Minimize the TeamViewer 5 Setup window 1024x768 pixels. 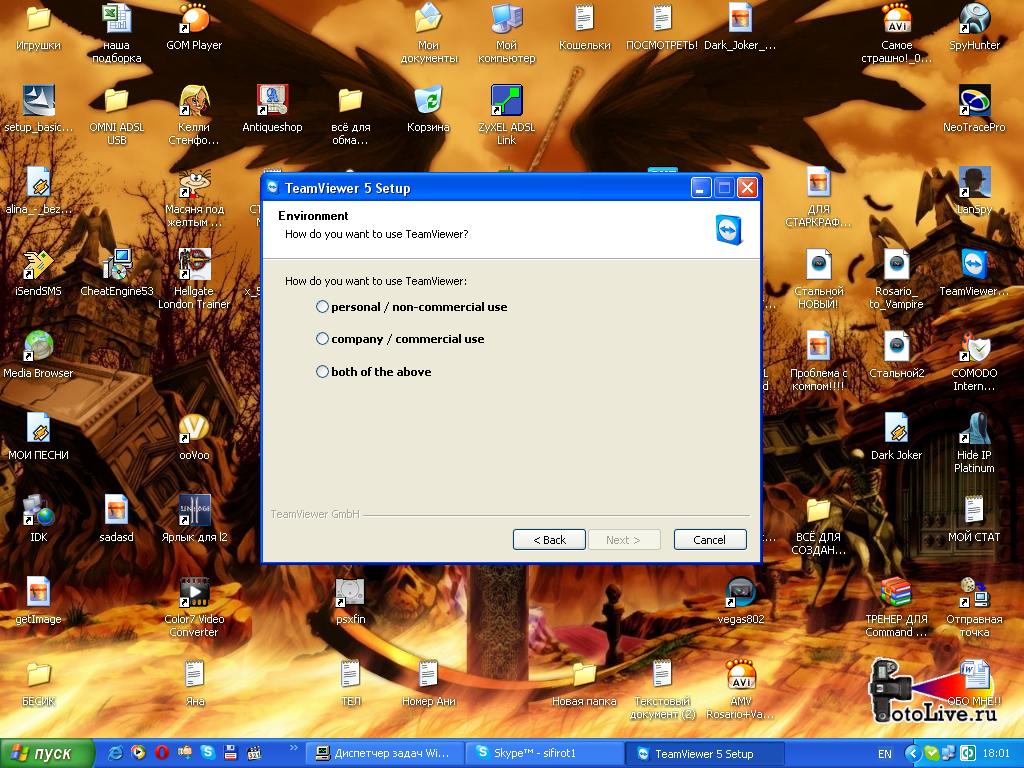pos(701,188)
